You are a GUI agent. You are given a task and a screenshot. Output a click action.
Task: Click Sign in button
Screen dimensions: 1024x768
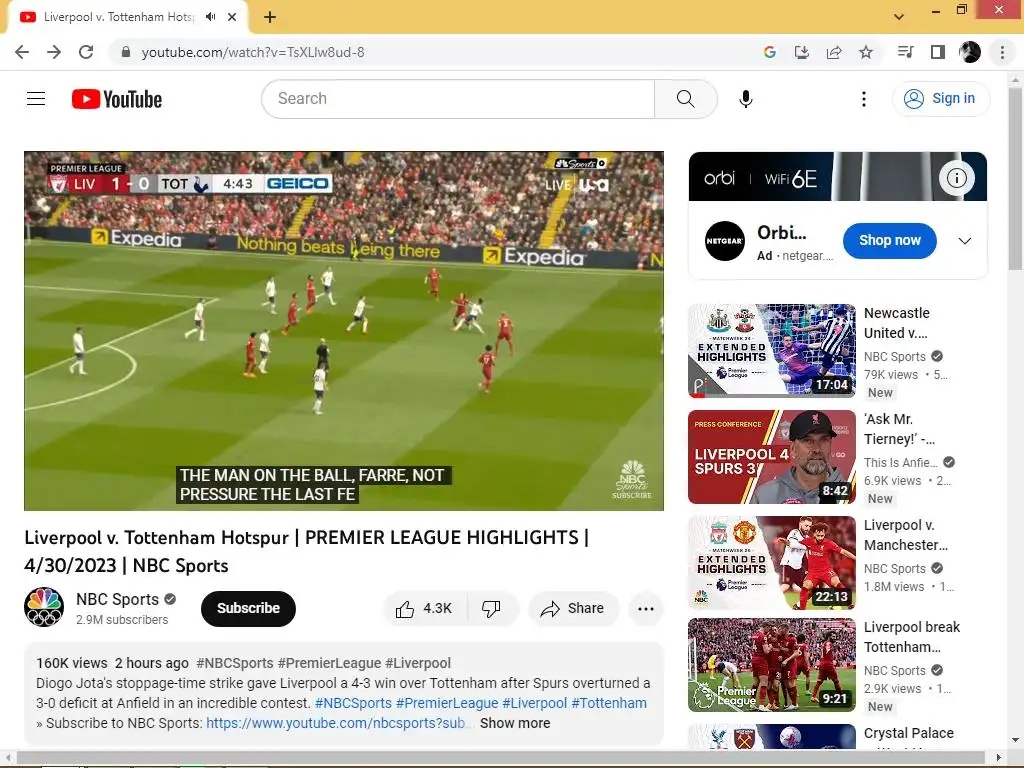(x=941, y=99)
